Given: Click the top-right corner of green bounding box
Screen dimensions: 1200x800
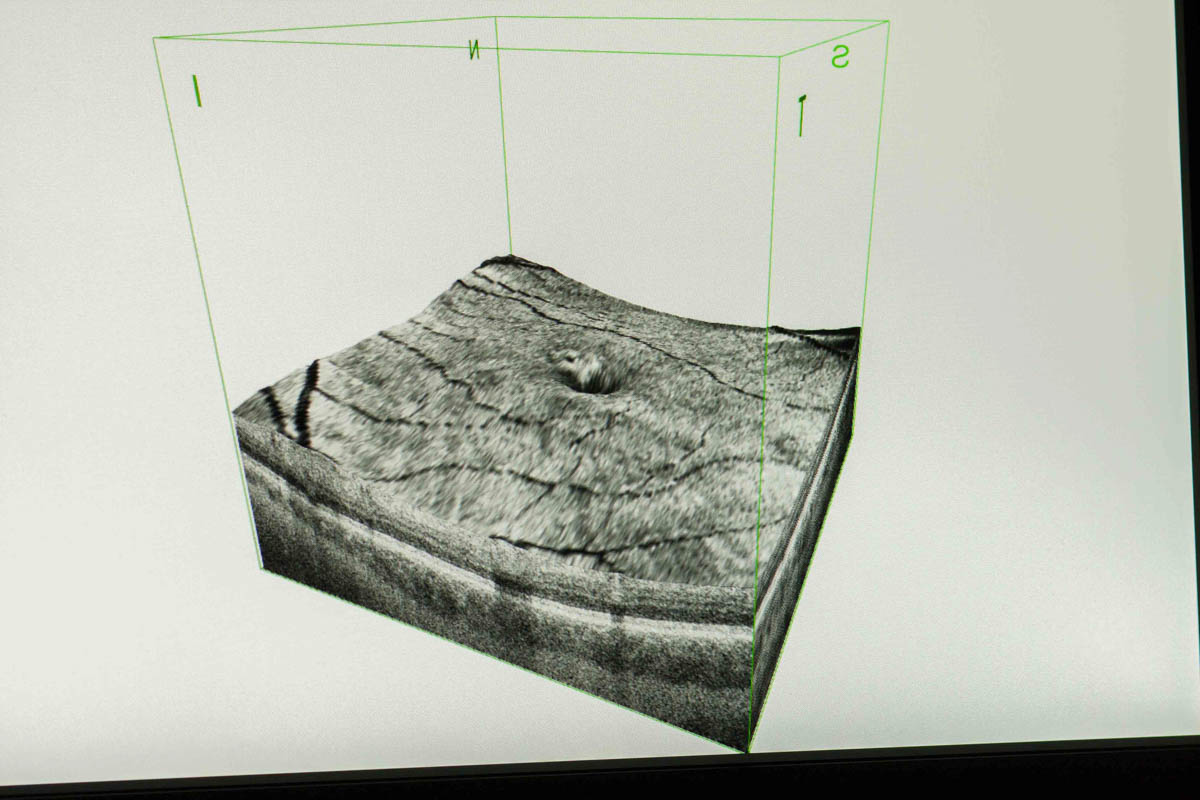Looking at the screenshot, I should (x=888, y=22).
